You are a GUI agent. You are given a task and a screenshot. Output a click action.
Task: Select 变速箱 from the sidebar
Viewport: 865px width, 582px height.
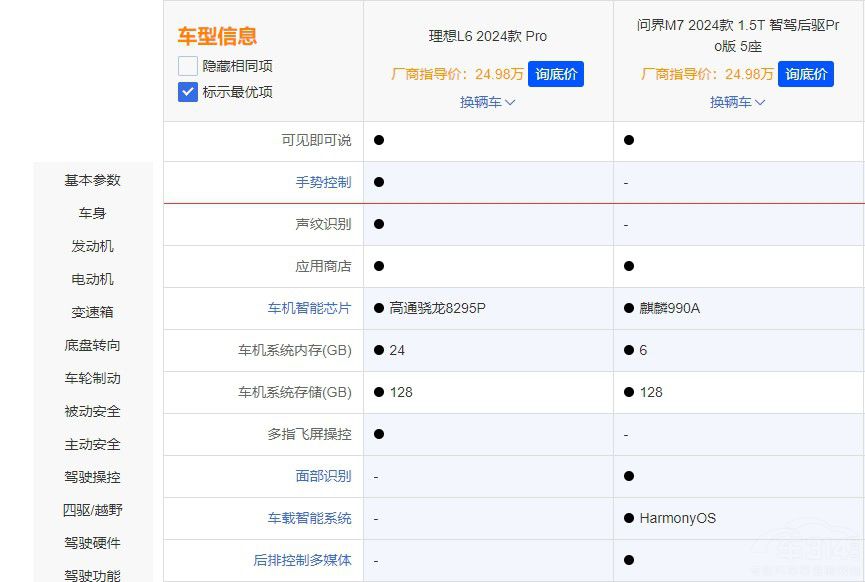93,312
